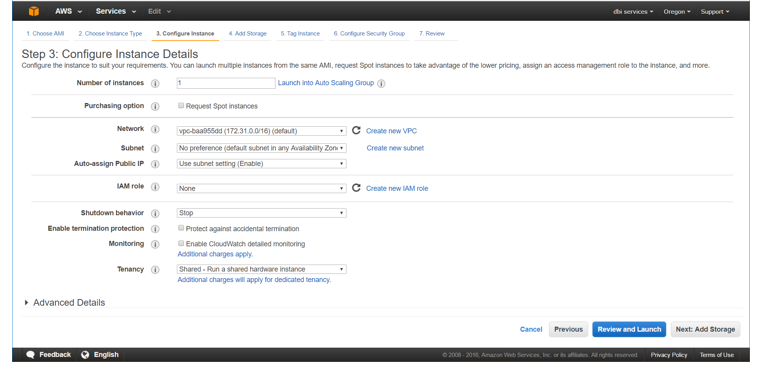
Task: Go to 2. Choose Instance Type tab
Action: (110, 34)
